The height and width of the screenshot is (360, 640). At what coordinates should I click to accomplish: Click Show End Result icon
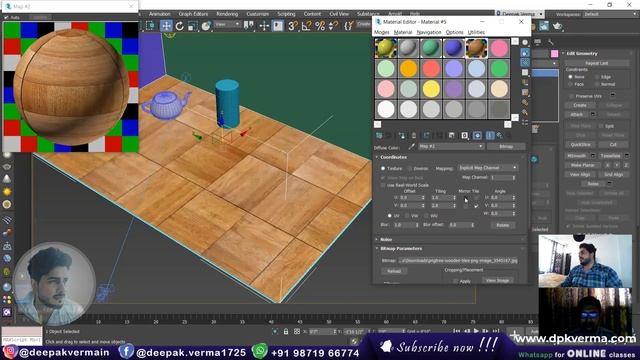(490, 136)
